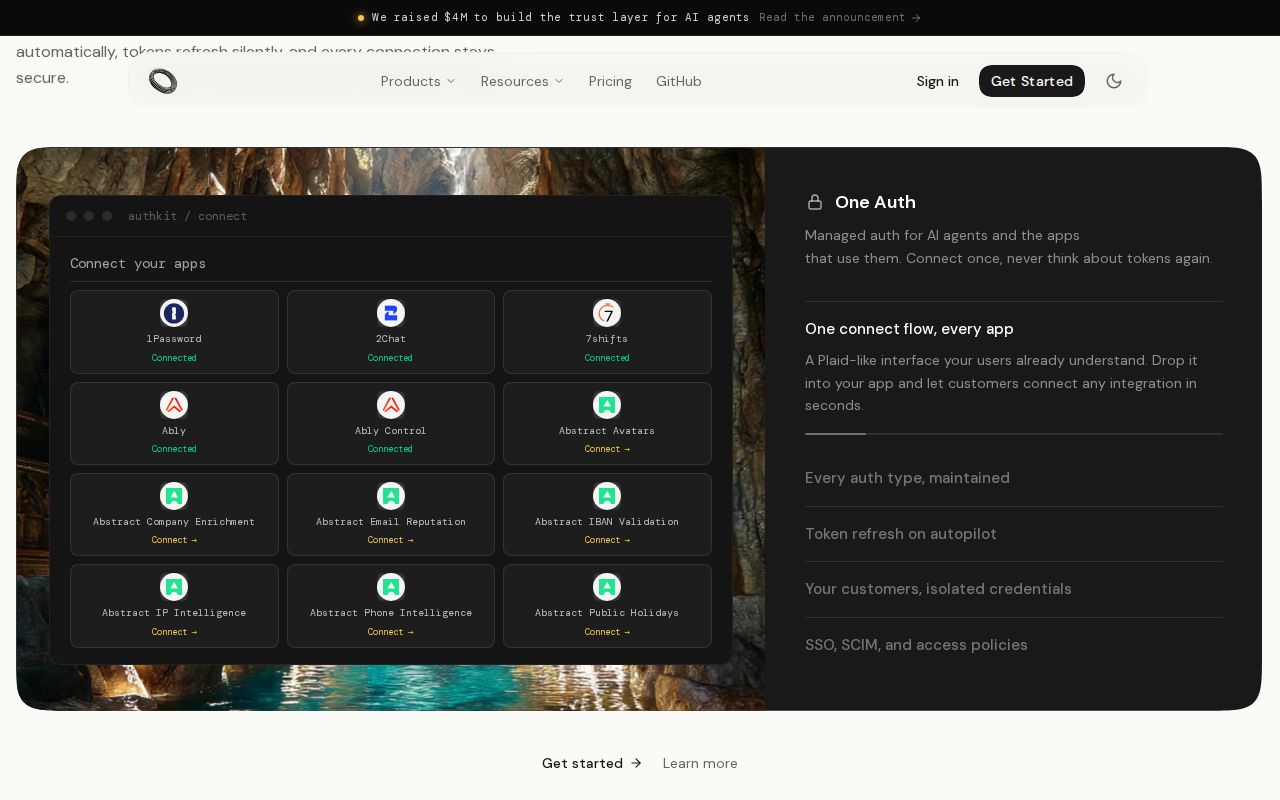Viewport: 1280px width, 800px height.
Task: Click the Ably app icon
Action: [174, 405]
